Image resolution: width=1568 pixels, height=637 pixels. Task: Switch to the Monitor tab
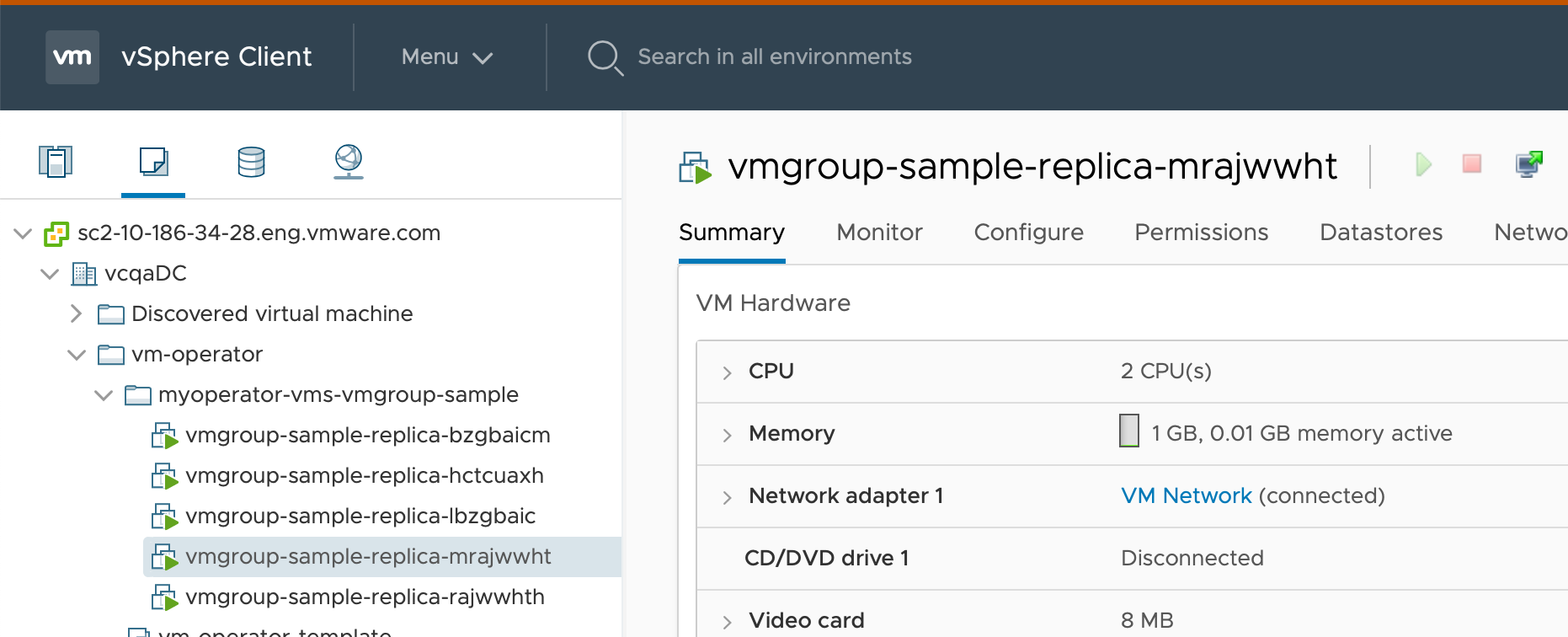coord(879,233)
